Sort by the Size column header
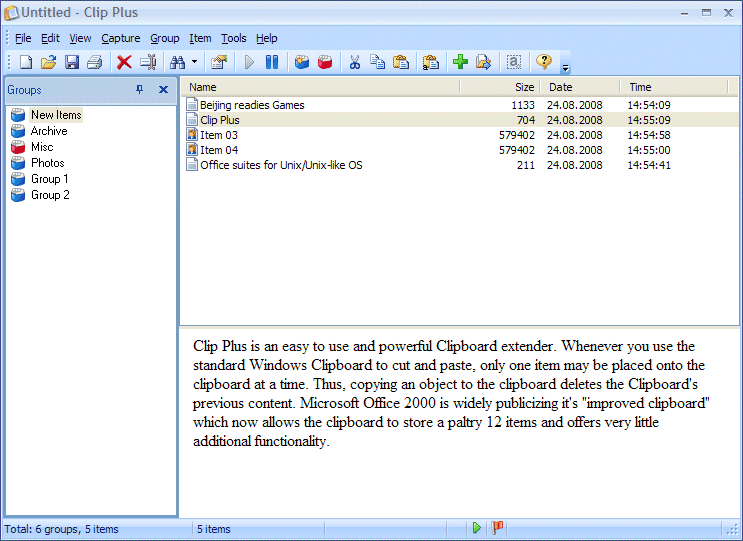 click(499, 87)
